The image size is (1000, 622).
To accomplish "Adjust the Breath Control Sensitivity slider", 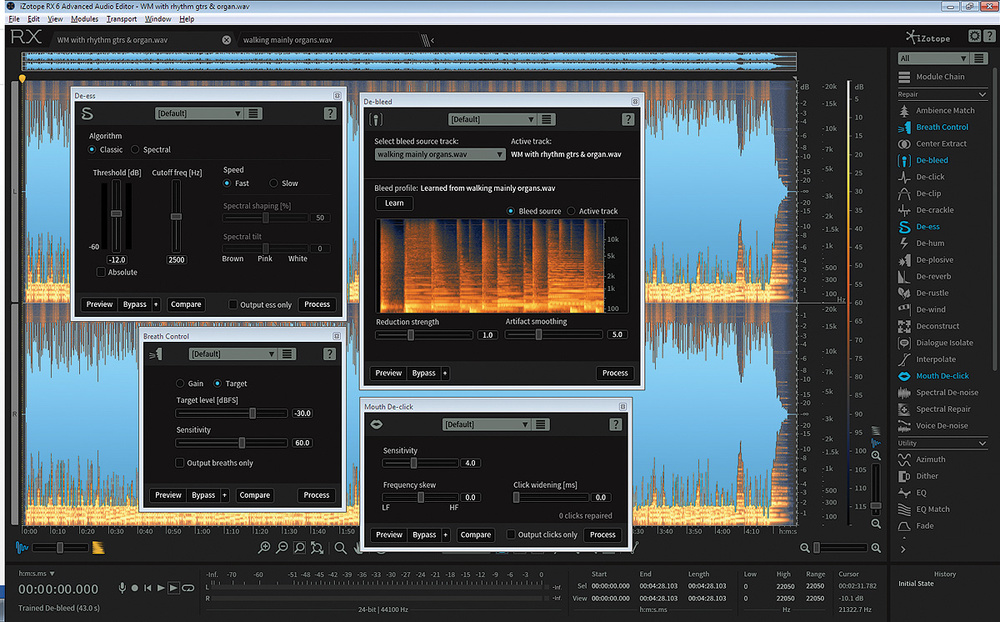I will pyautogui.click(x=232, y=443).
